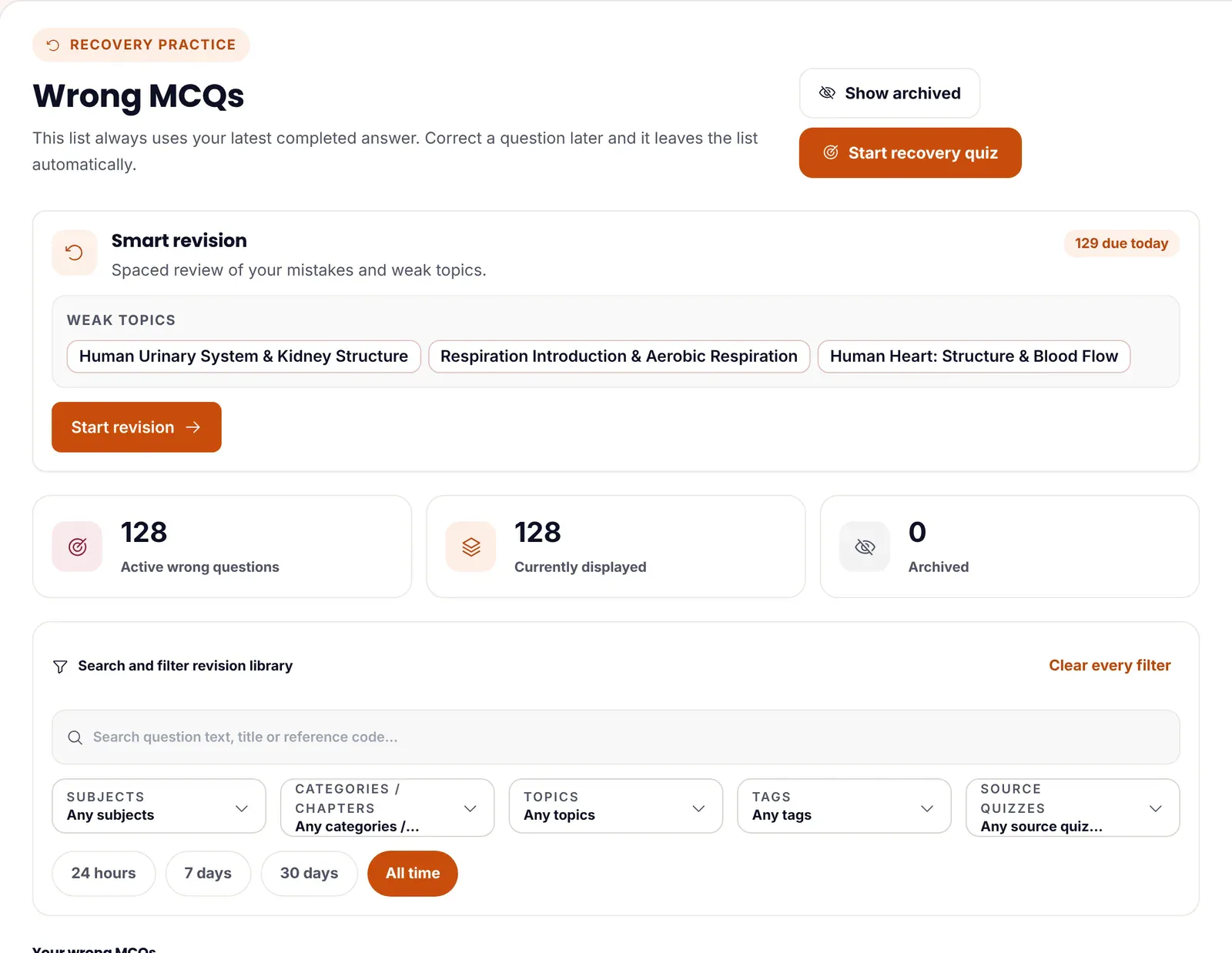Click the crossed-eye icon beside Archived
This screenshot has width=1232, height=953.
coord(865,547)
